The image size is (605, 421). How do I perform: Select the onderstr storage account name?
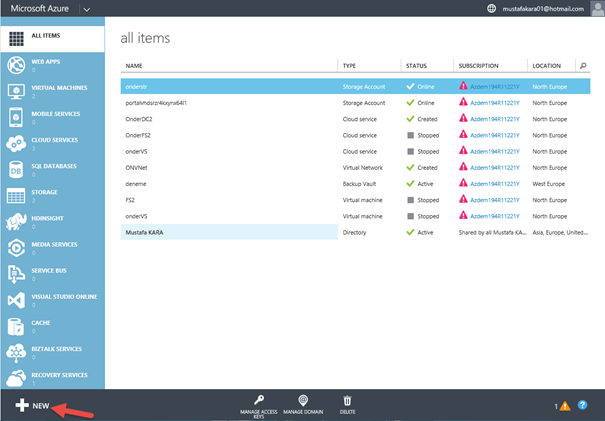click(136, 87)
